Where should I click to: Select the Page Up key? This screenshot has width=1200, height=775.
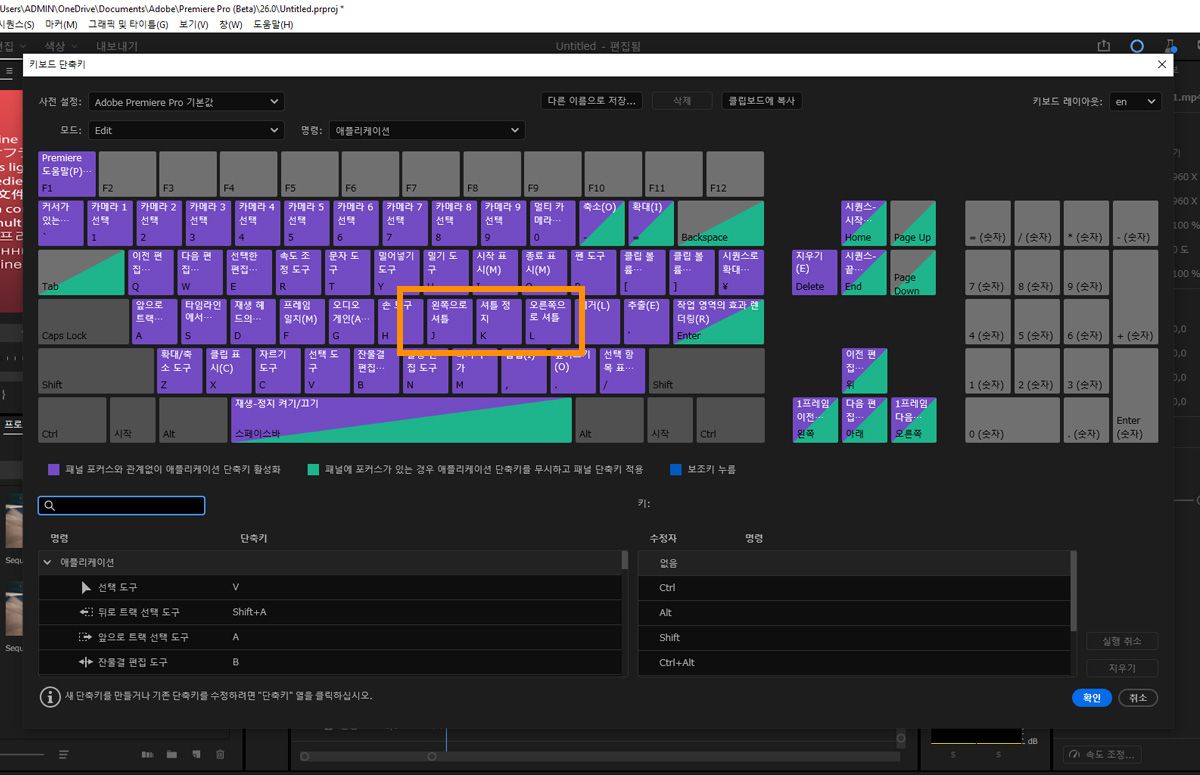coord(913,222)
